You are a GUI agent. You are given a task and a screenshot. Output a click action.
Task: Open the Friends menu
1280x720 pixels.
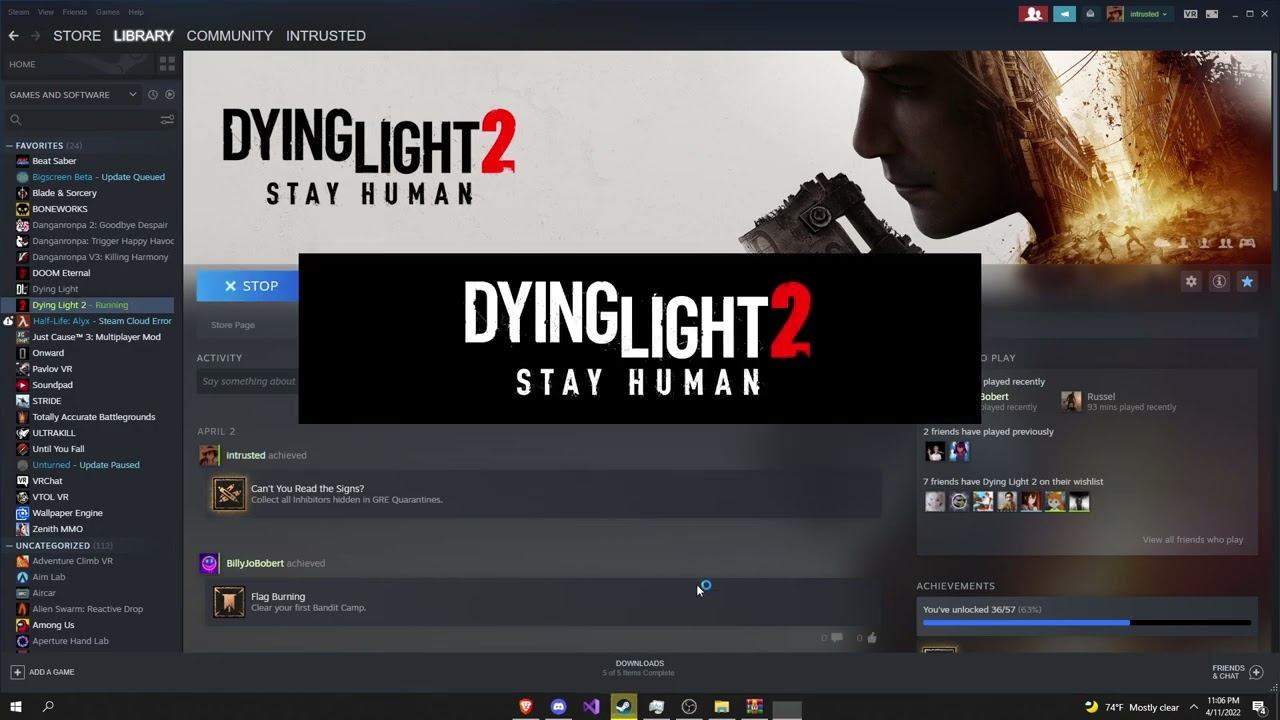[x=75, y=12]
